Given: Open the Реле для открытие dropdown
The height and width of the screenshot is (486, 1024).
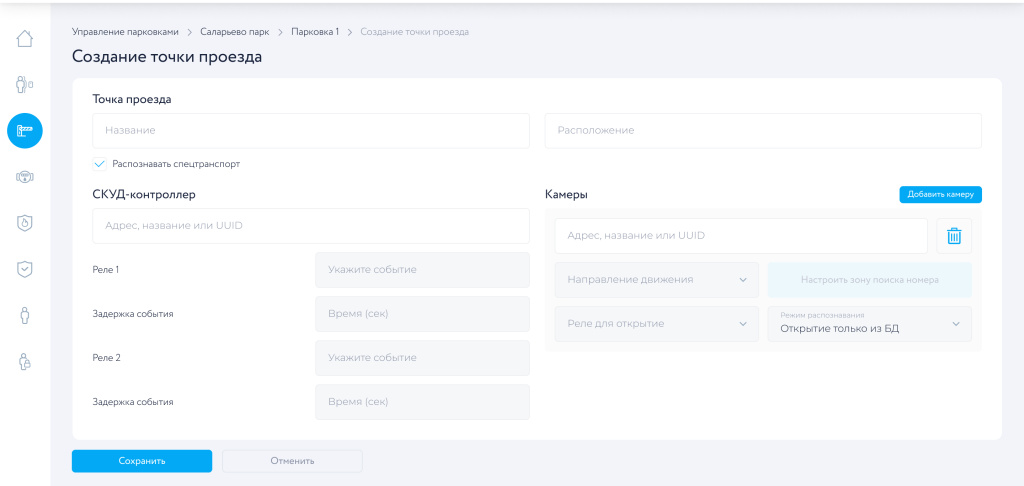Looking at the screenshot, I should coord(656,324).
